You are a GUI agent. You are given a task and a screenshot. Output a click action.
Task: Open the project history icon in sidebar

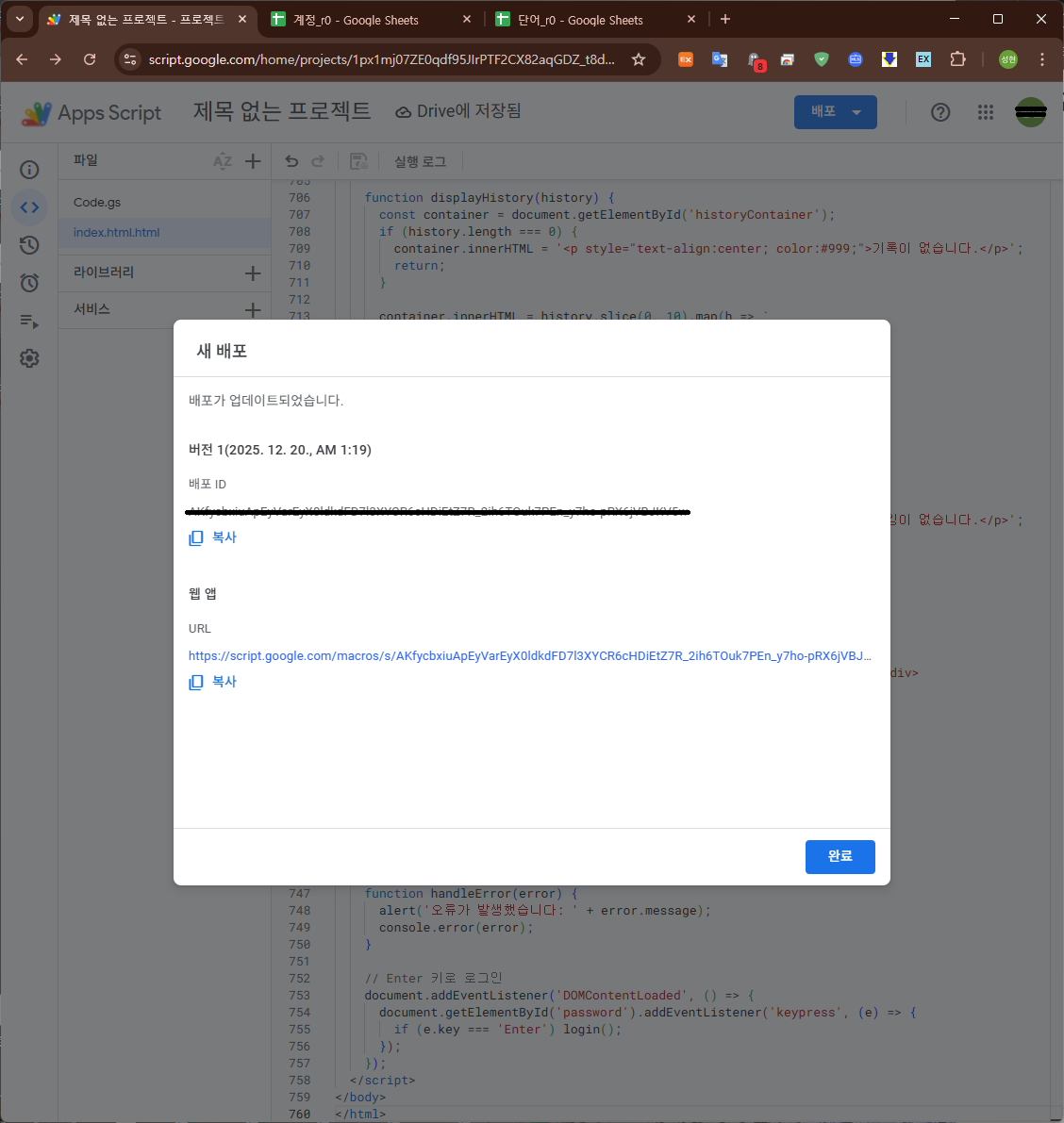(x=29, y=246)
